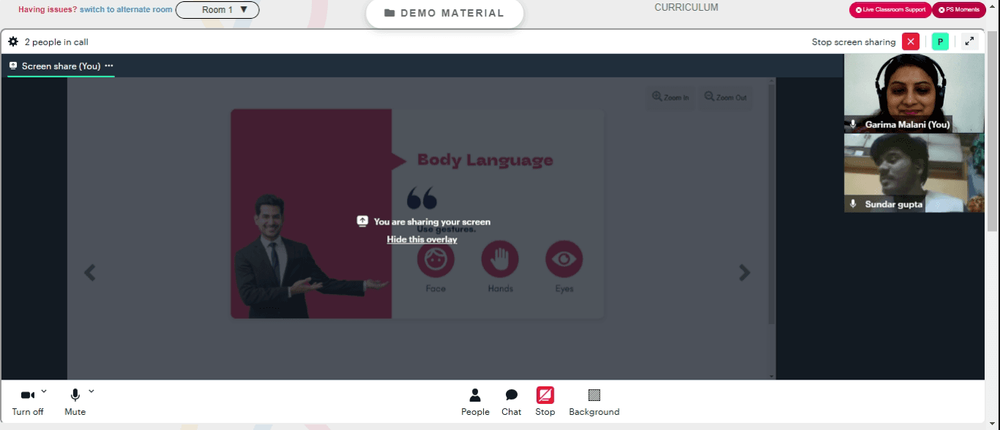Click the Face icon on slide

(x=436, y=259)
